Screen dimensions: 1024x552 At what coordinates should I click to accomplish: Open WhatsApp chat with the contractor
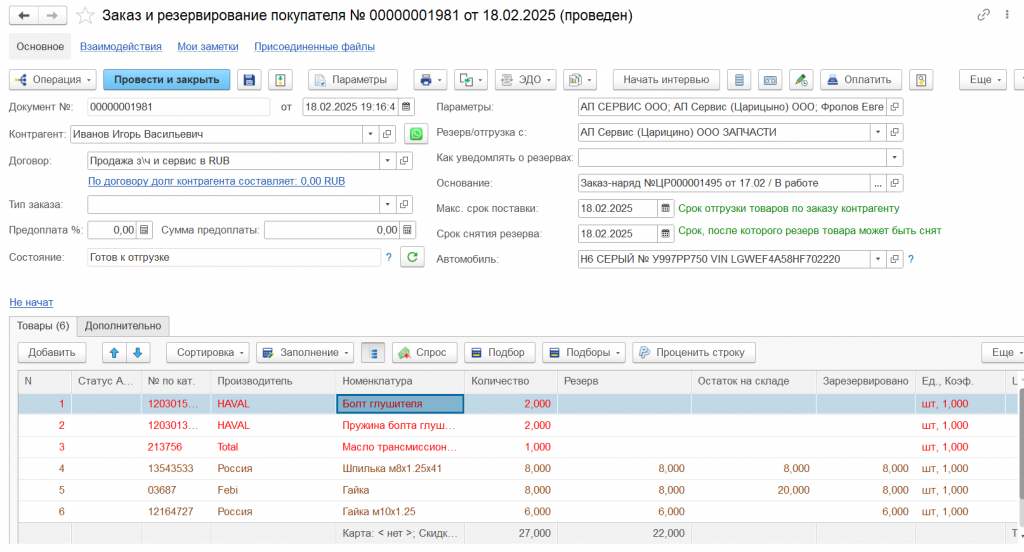point(415,133)
